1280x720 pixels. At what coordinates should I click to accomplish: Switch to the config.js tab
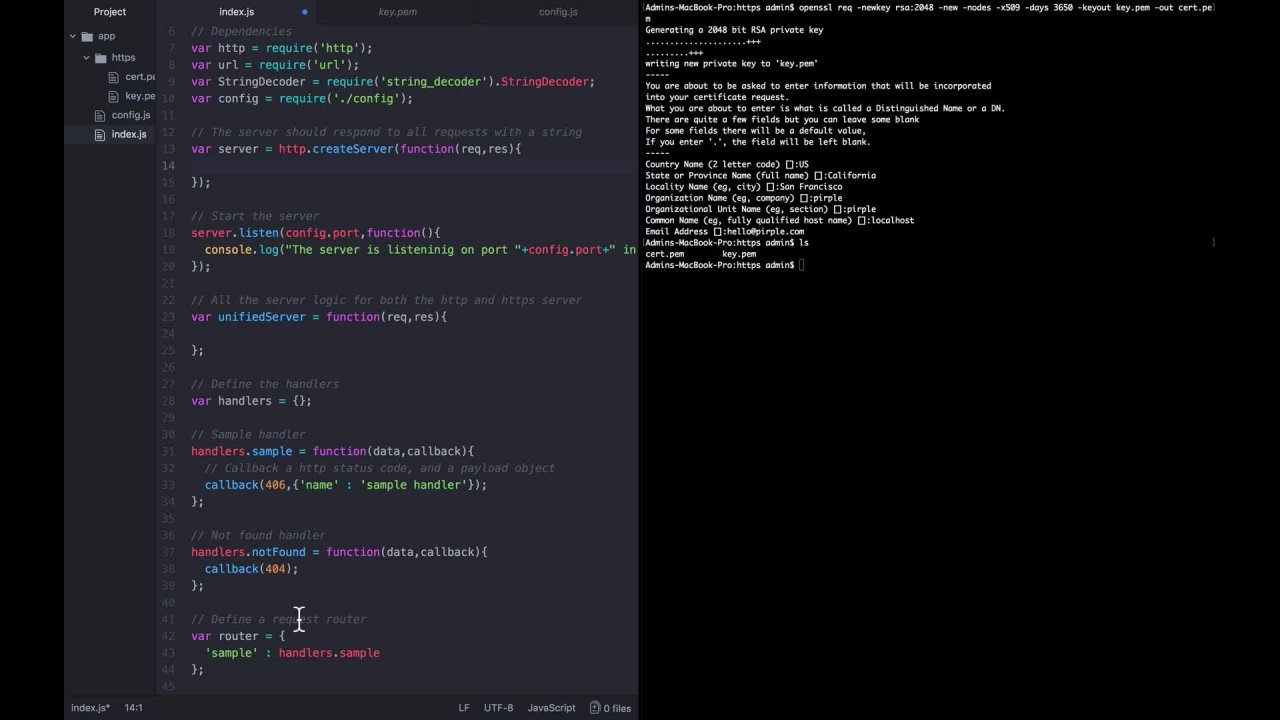pos(558,12)
